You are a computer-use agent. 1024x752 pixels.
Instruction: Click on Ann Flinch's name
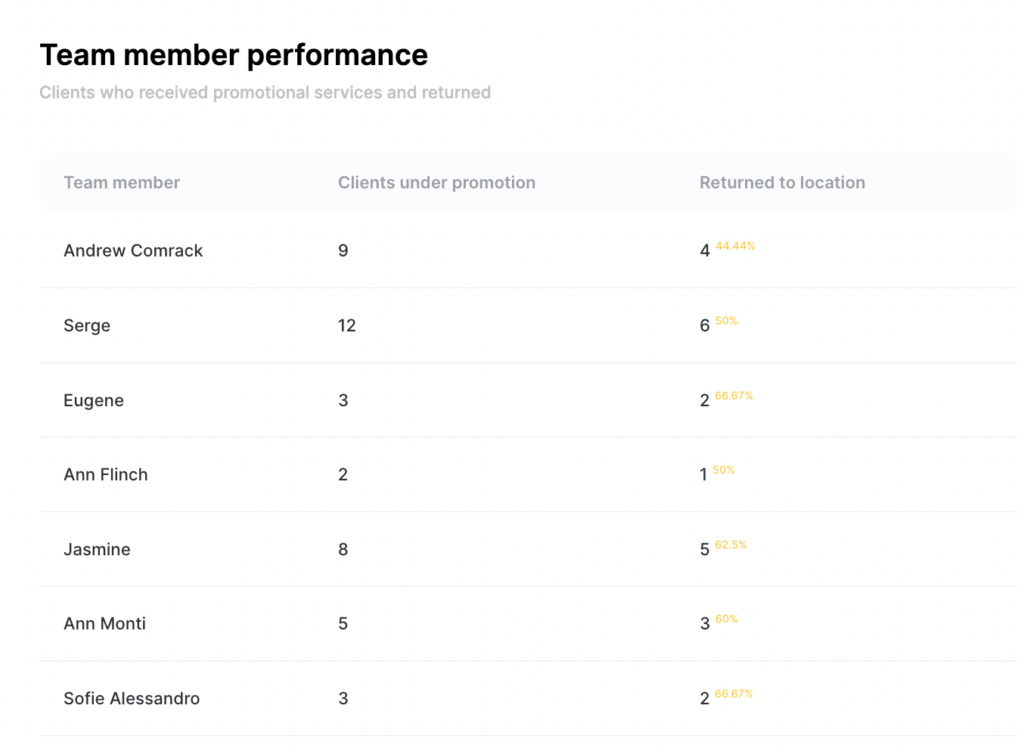click(x=106, y=475)
